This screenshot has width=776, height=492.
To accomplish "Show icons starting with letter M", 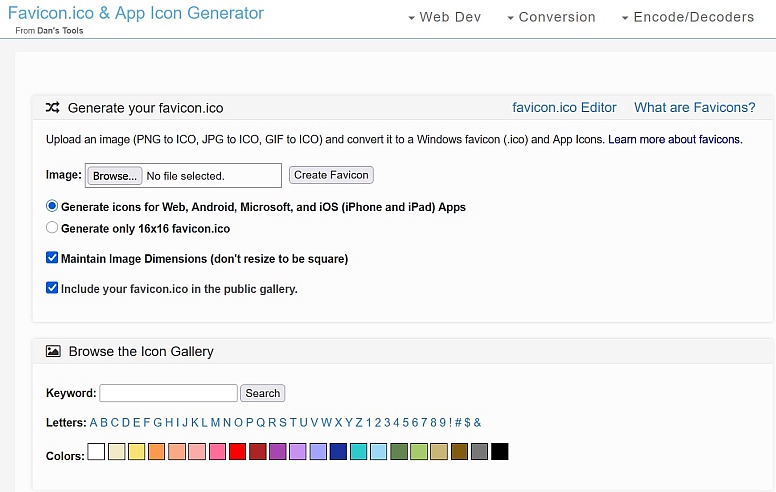I will (215, 423).
